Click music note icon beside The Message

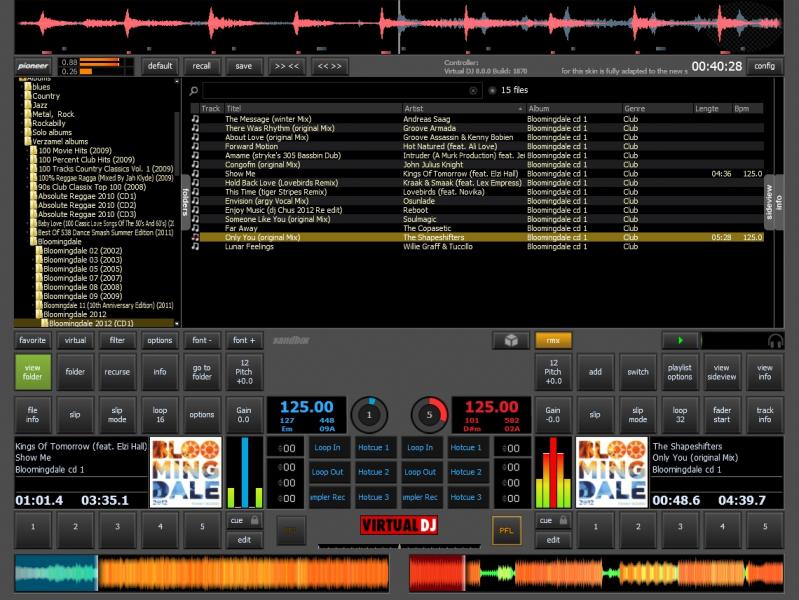(195, 119)
